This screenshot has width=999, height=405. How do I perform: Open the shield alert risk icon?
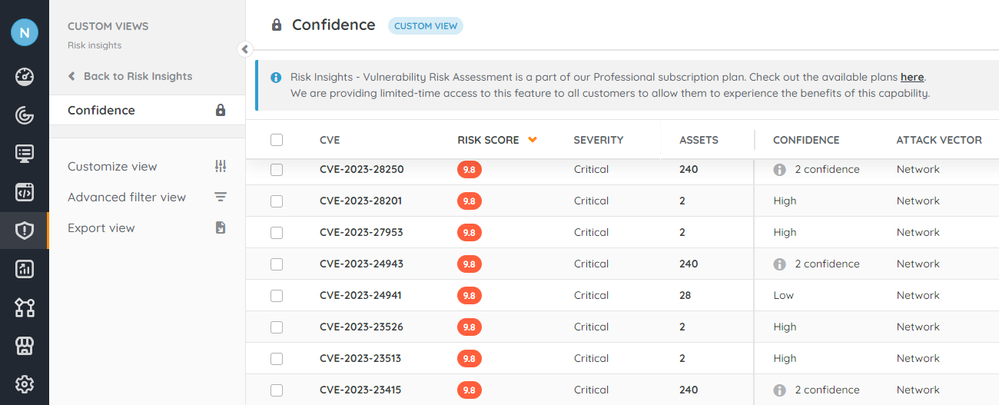pyautogui.click(x=25, y=230)
